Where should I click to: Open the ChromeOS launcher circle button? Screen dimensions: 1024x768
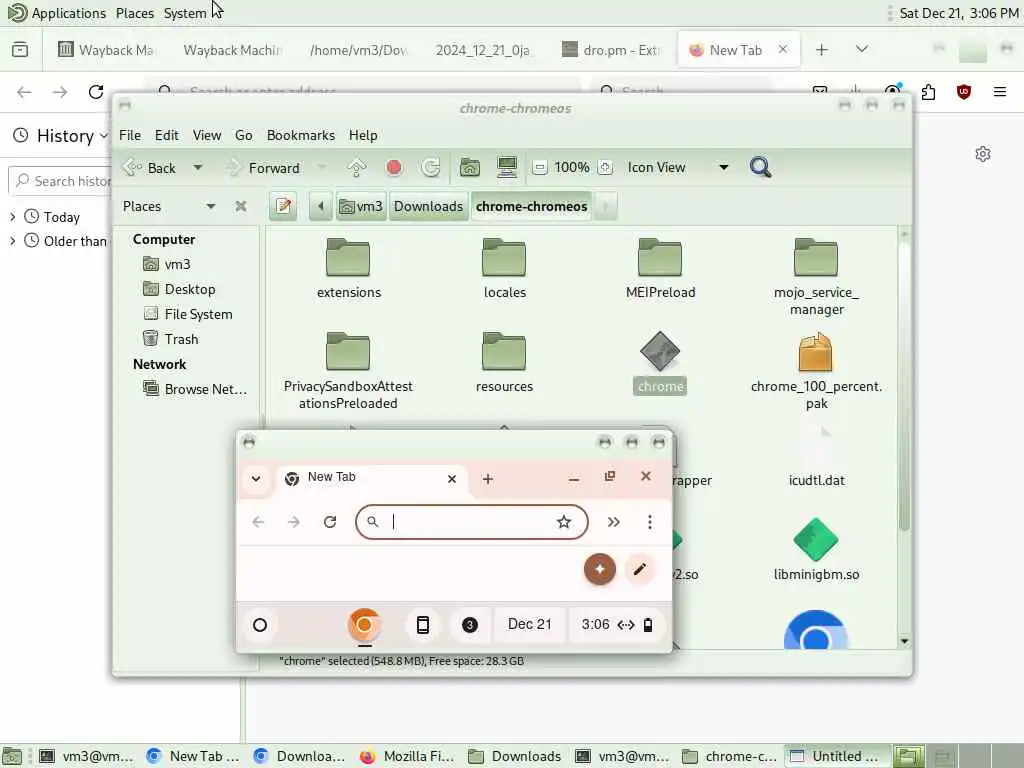(x=260, y=625)
